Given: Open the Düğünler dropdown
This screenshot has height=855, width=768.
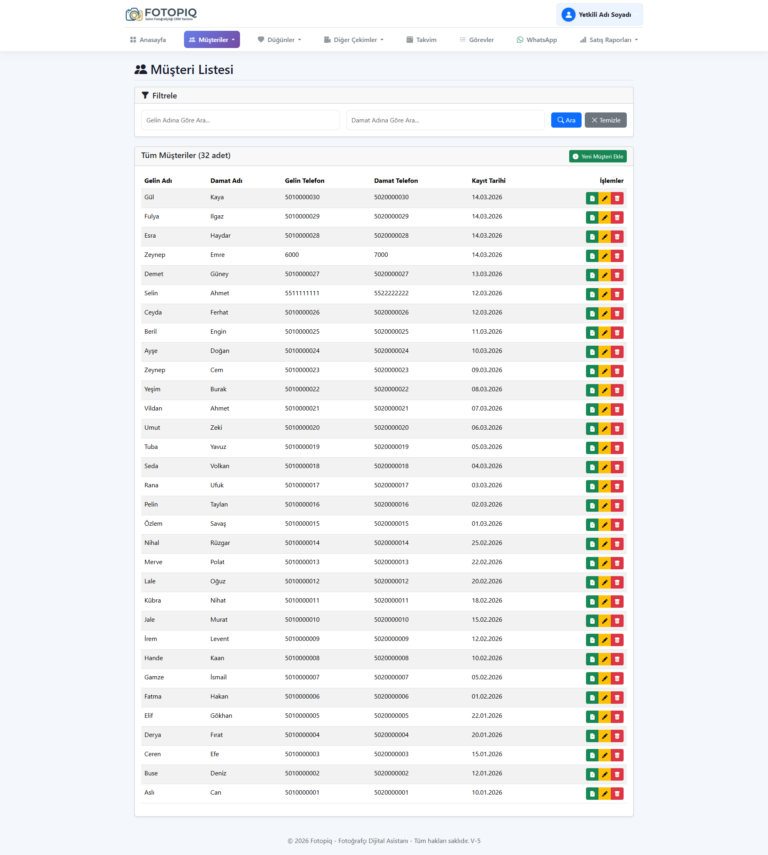Looking at the screenshot, I should click(x=279, y=40).
